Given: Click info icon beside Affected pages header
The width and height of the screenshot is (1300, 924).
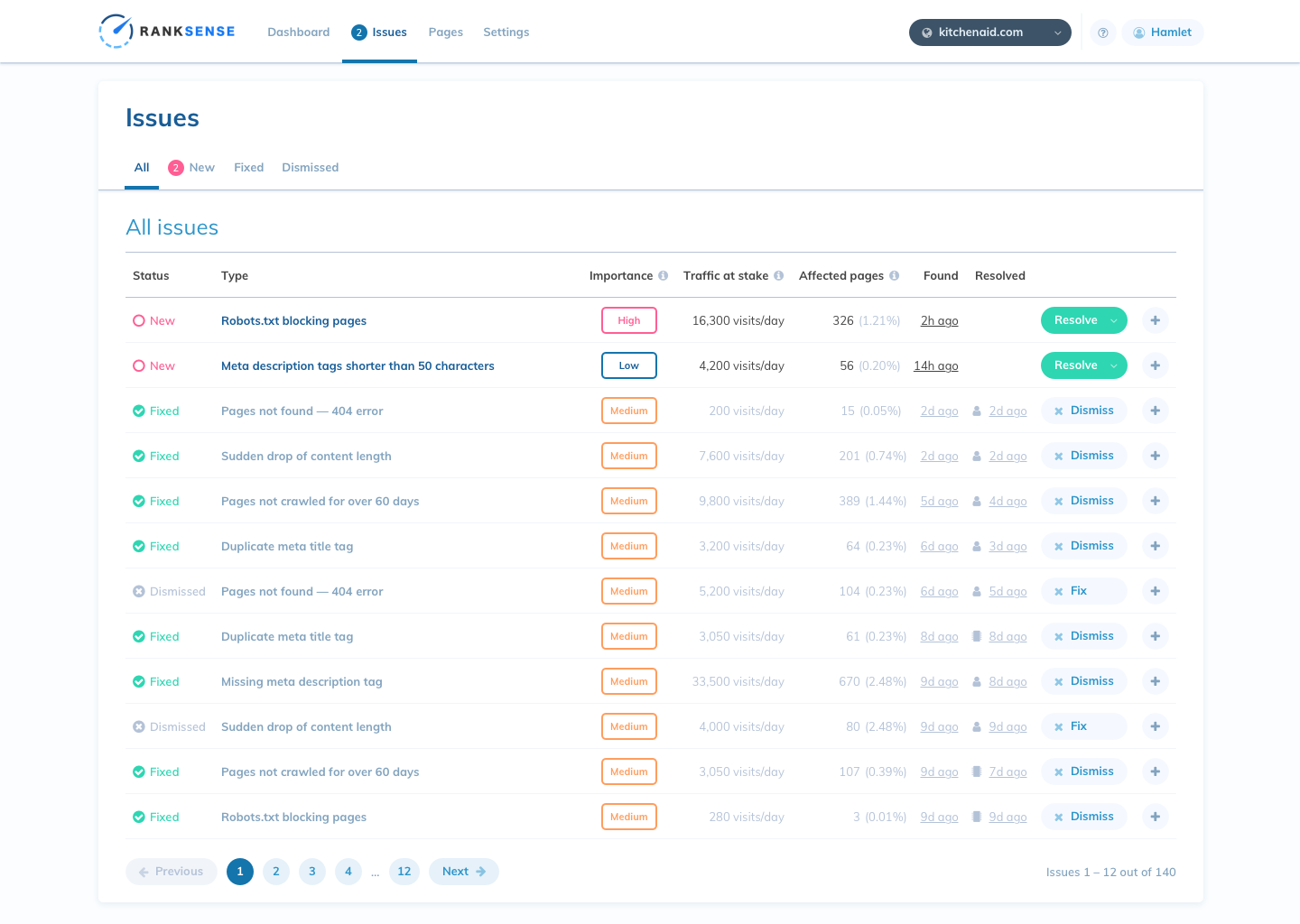Looking at the screenshot, I should point(895,276).
